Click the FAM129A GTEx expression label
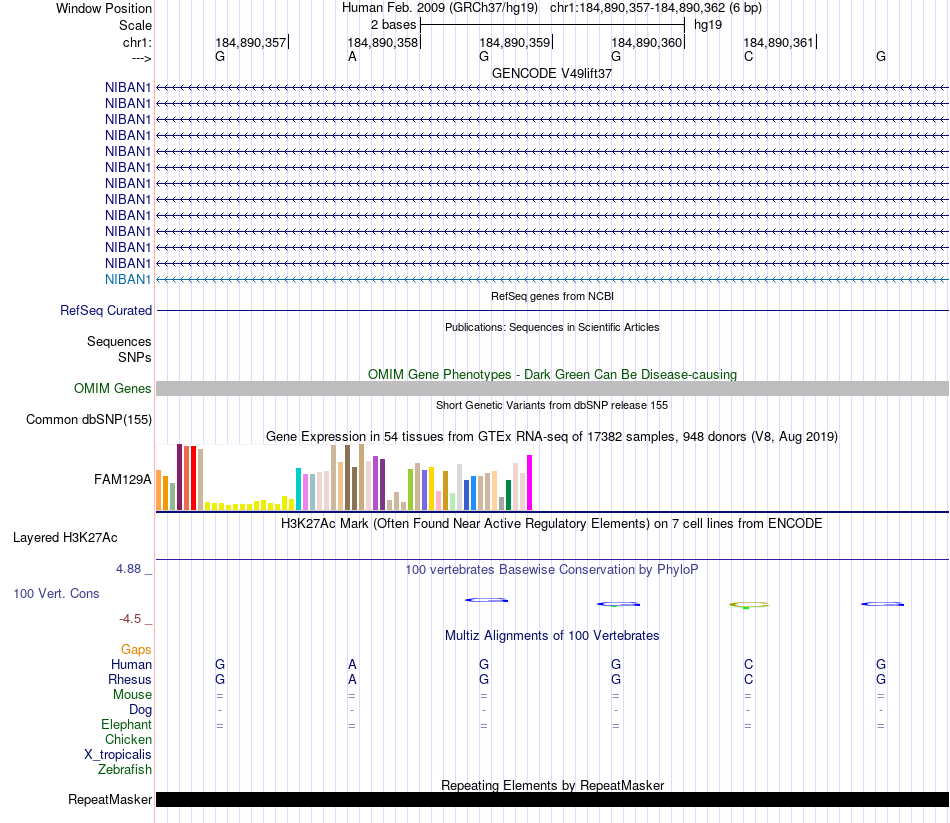The width and height of the screenshot is (950, 823). pyautogui.click(x=122, y=479)
